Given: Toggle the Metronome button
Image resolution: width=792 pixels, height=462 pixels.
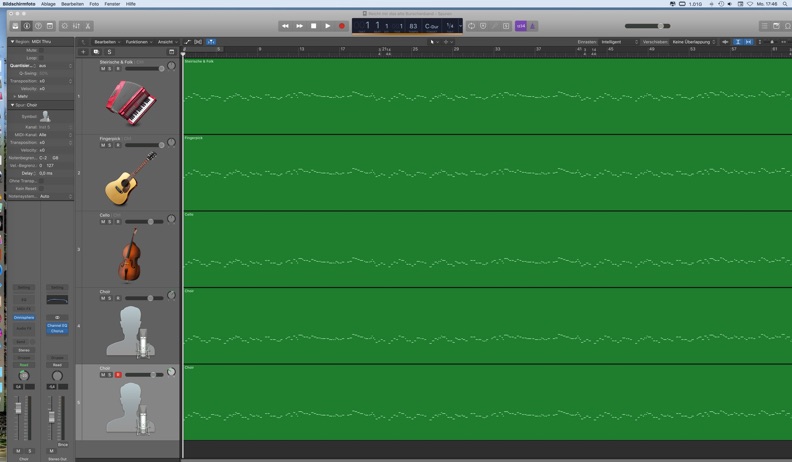Looking at the screenshot, I should point(532,26).
